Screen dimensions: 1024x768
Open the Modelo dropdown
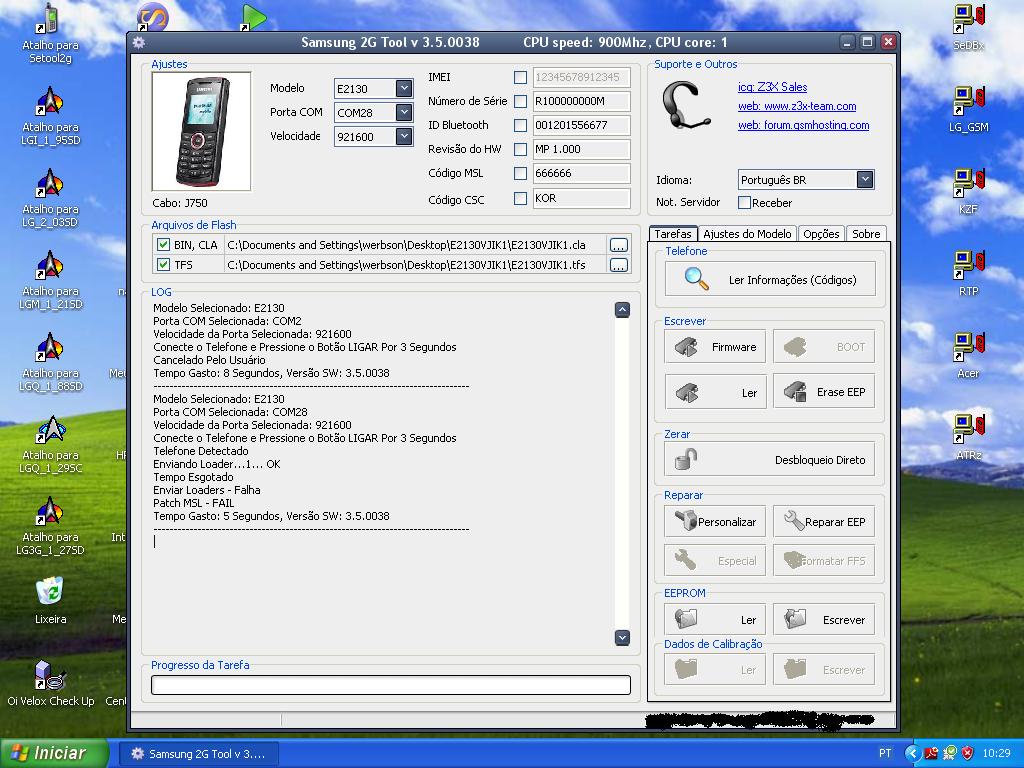(404, 88)
